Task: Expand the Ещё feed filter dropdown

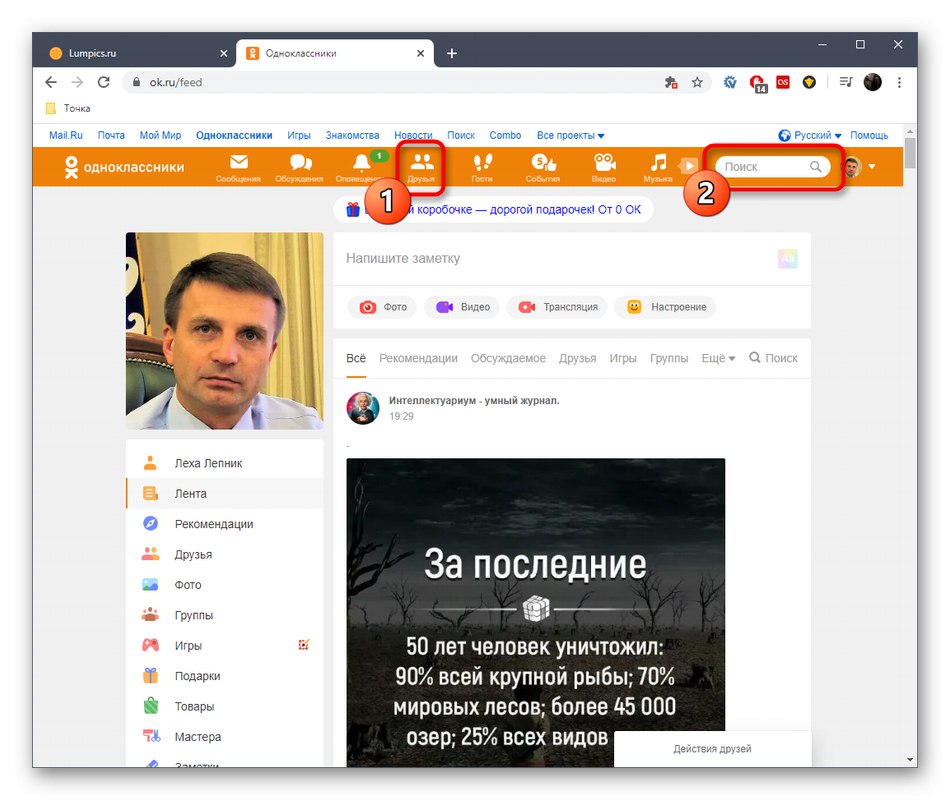Action: (x=717, y=357)
